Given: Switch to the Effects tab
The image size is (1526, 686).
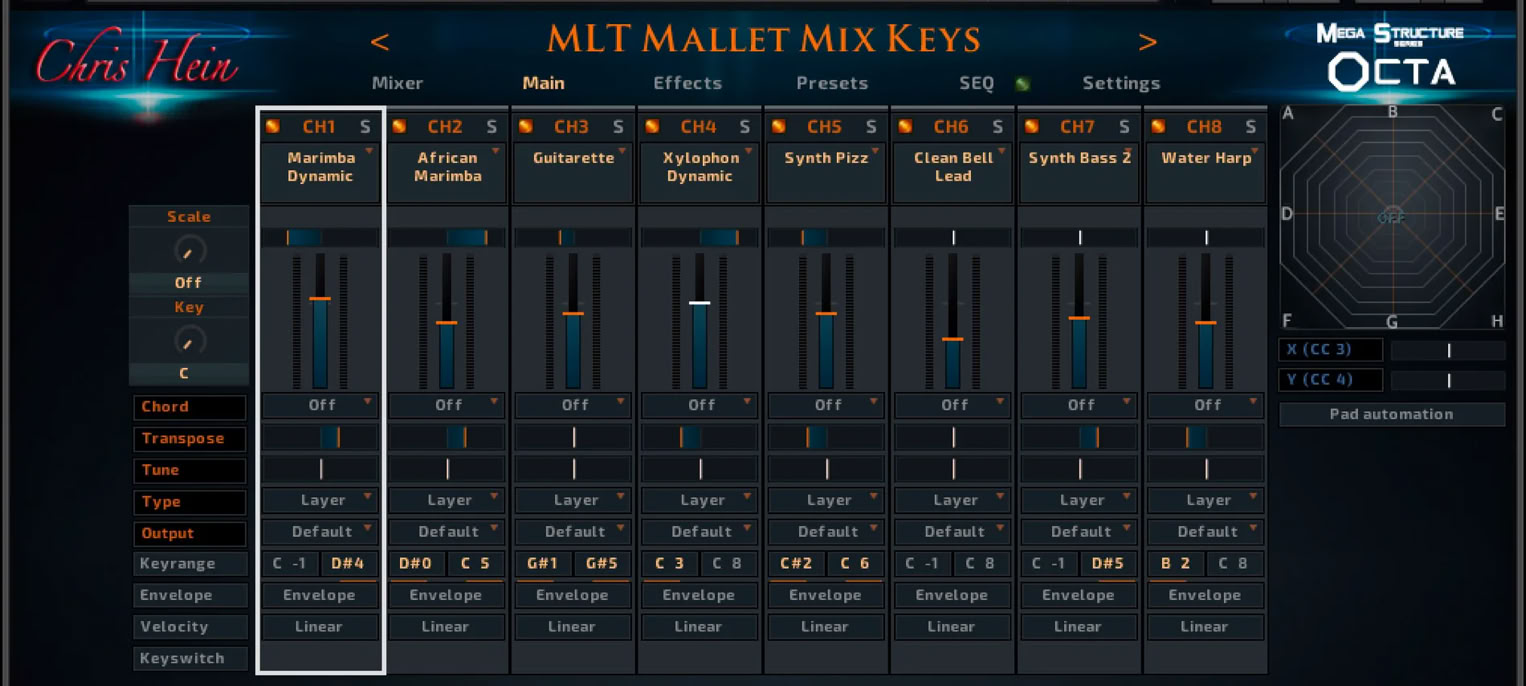Looking at the screenshot, I should 687,83.
